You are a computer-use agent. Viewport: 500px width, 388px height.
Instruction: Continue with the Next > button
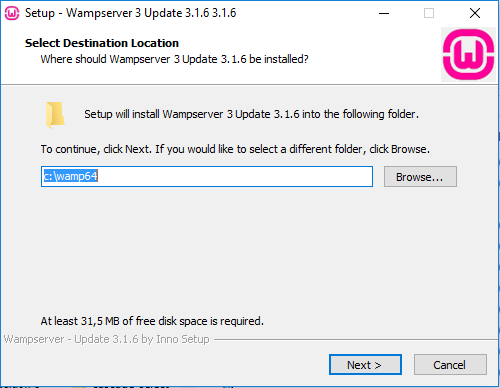[x=365, y=365]
